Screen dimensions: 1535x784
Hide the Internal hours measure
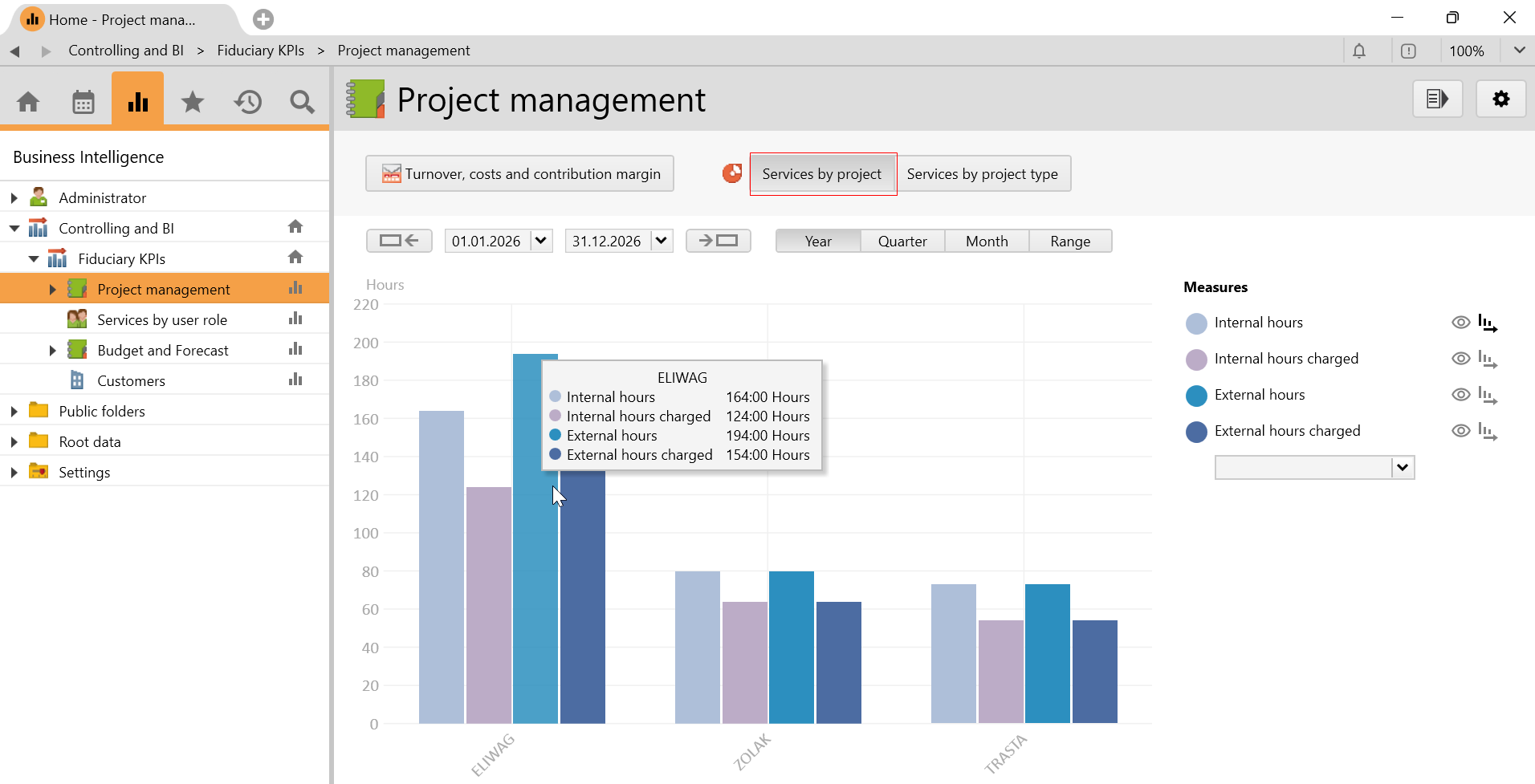pos(1460,323)
